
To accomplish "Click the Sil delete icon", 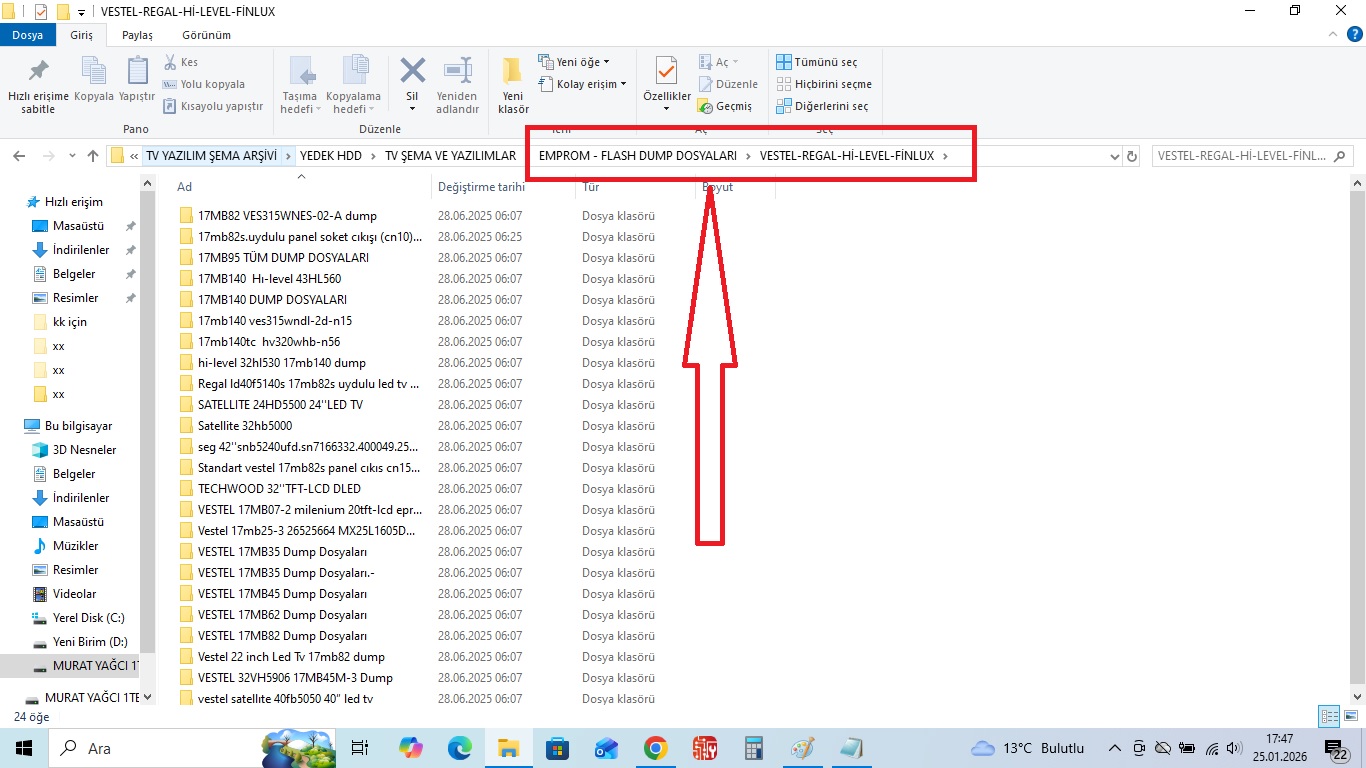I will (x=412, y=71).
